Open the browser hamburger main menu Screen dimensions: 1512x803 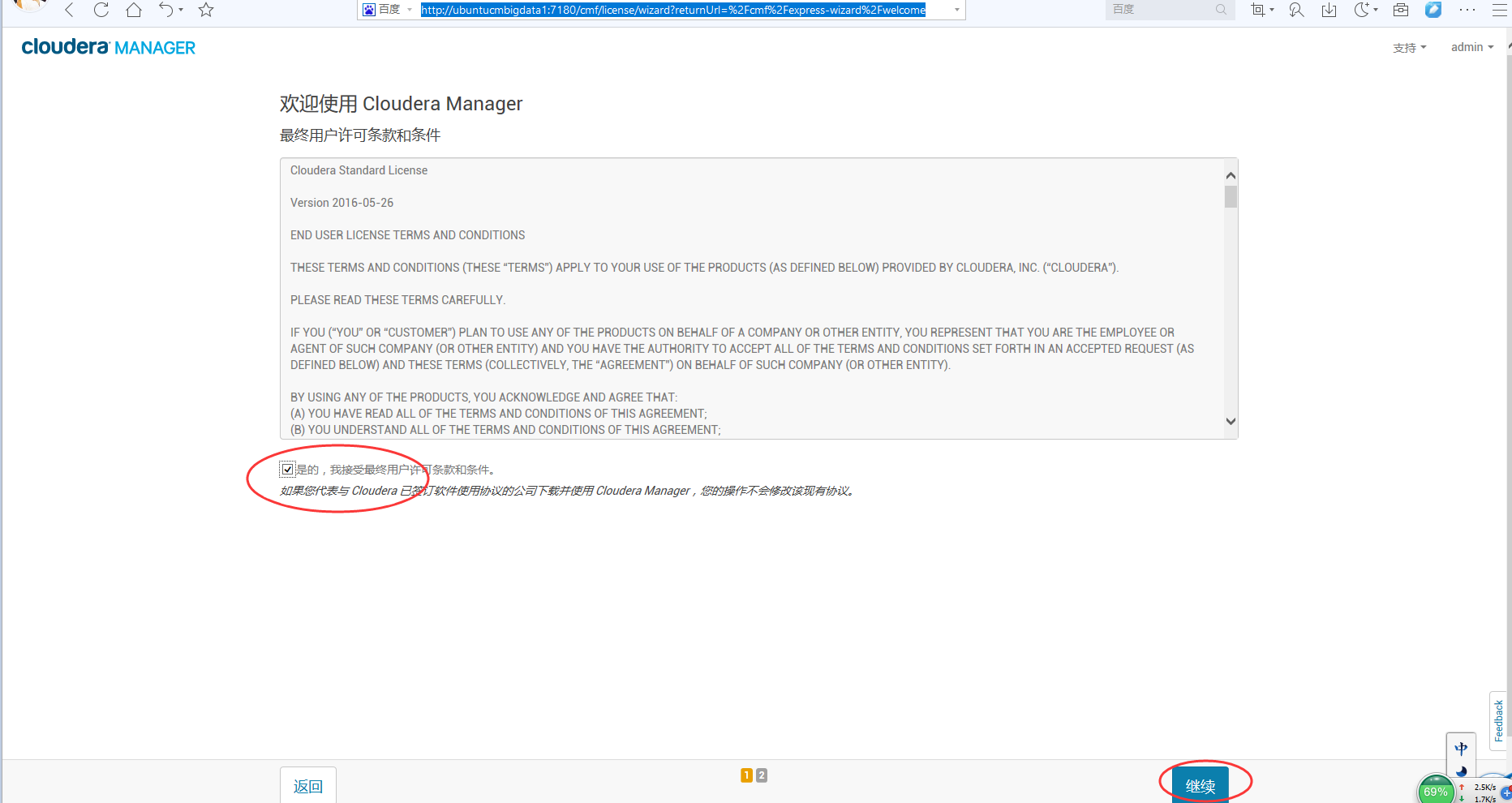tap(1500, 10)
